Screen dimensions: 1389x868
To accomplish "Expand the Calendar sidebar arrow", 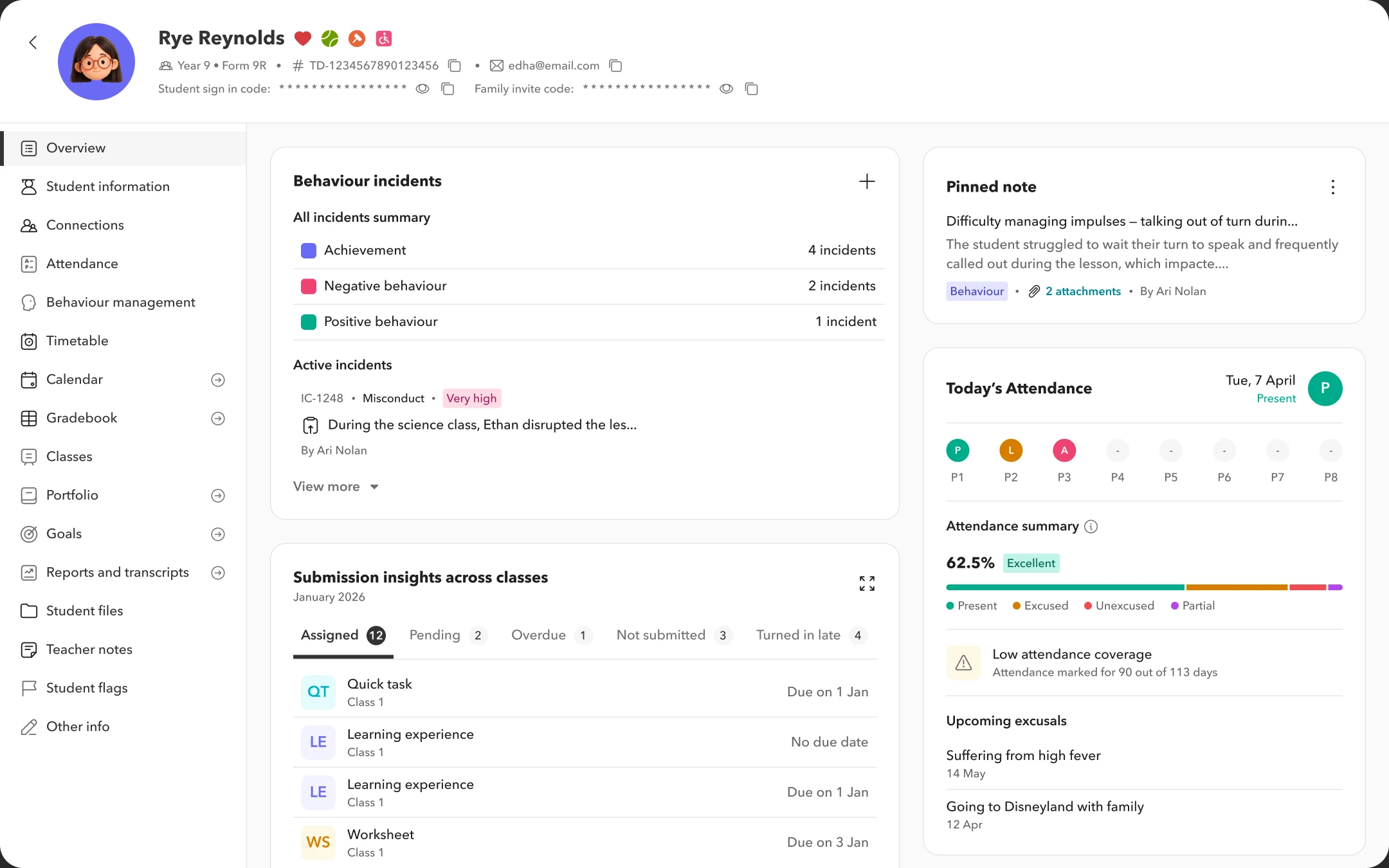I will coord(218,380).
